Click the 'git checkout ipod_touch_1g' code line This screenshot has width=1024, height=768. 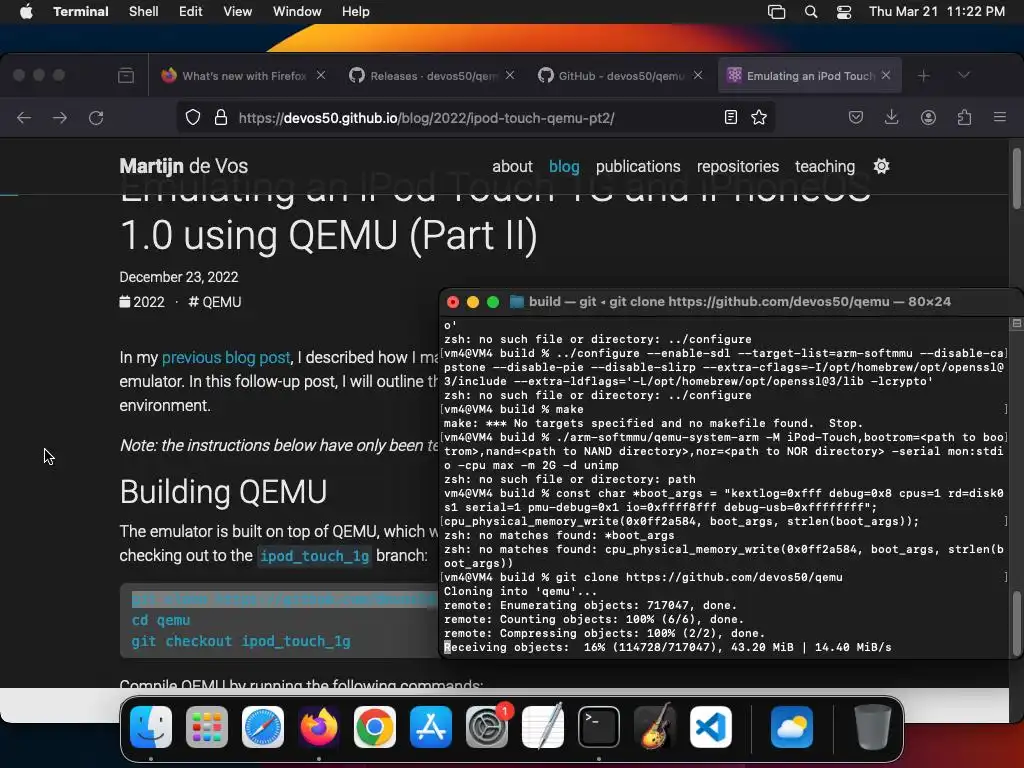click(x=241, y=641)
